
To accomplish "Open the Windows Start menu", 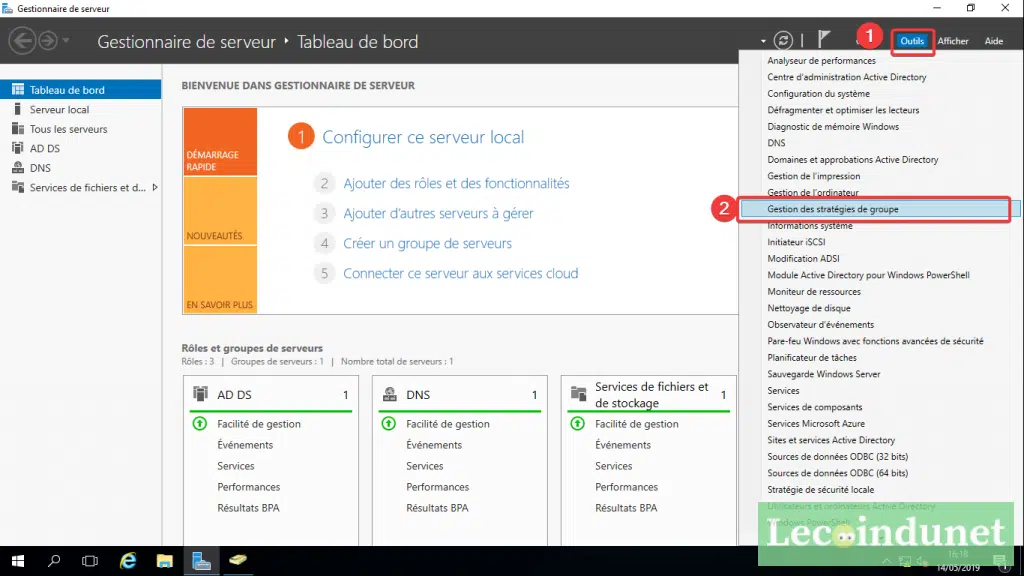I will tap(18, 560).
